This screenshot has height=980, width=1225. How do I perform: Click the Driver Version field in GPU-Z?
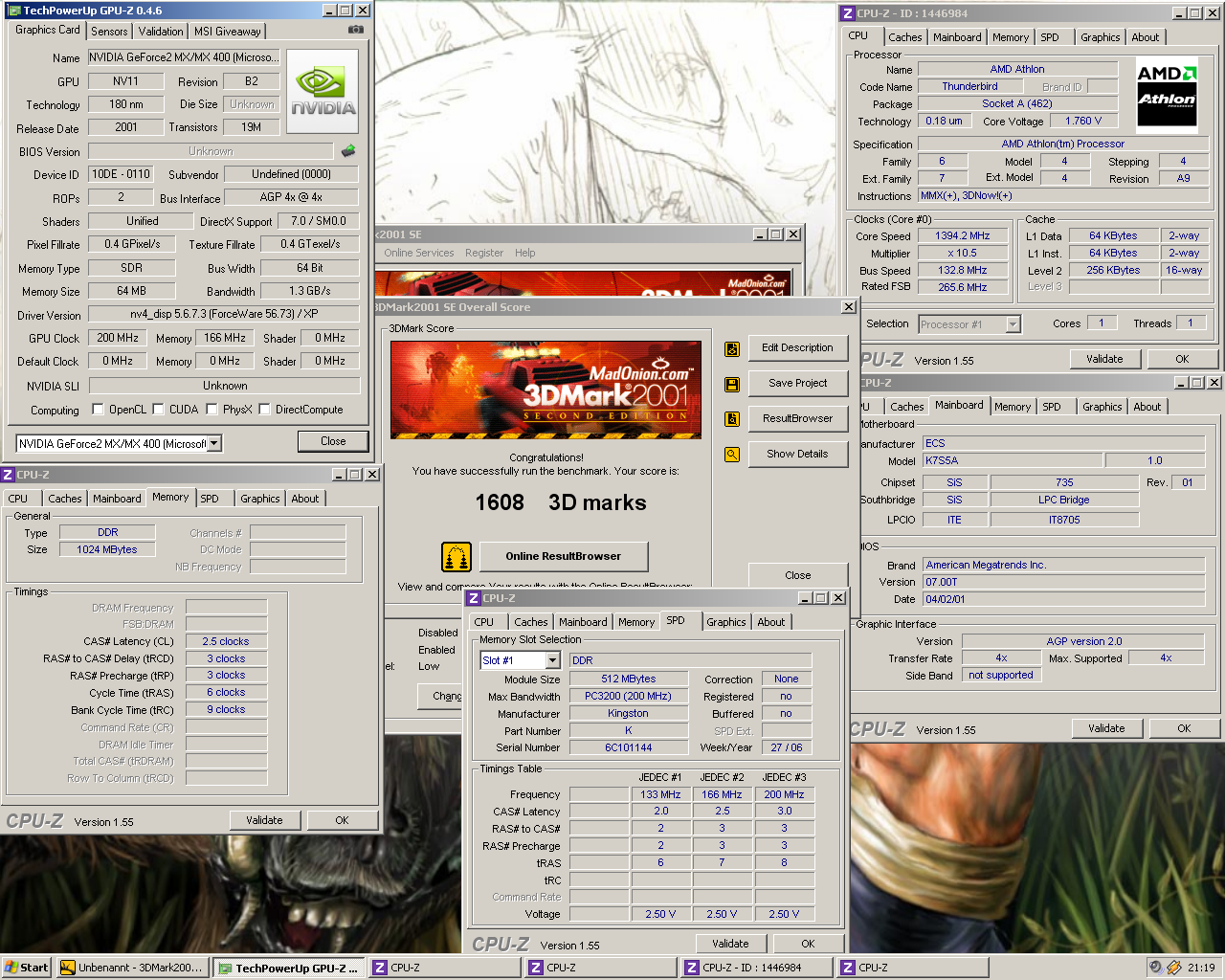pyautogui.click(x=224, y=315)
